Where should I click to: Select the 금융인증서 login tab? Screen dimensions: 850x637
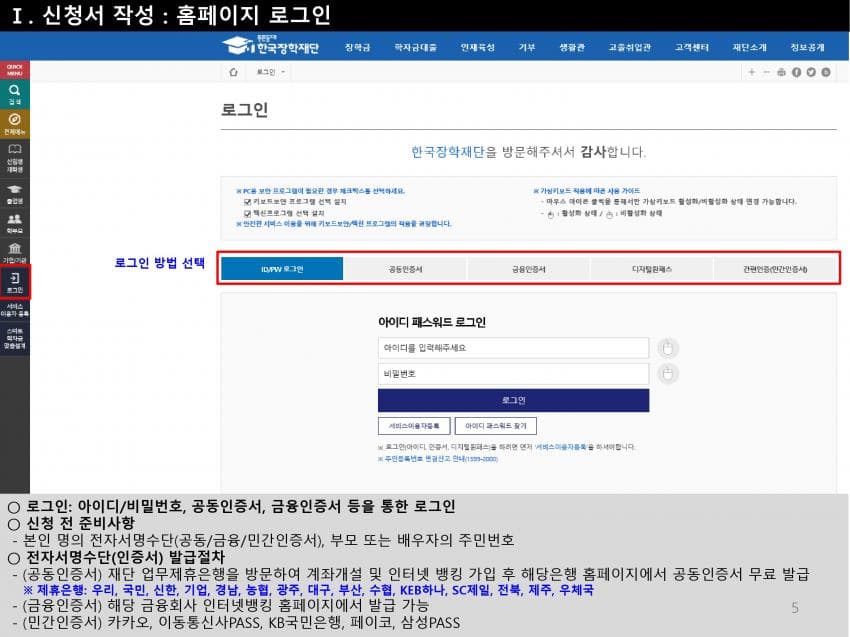(x=528, y=269)
